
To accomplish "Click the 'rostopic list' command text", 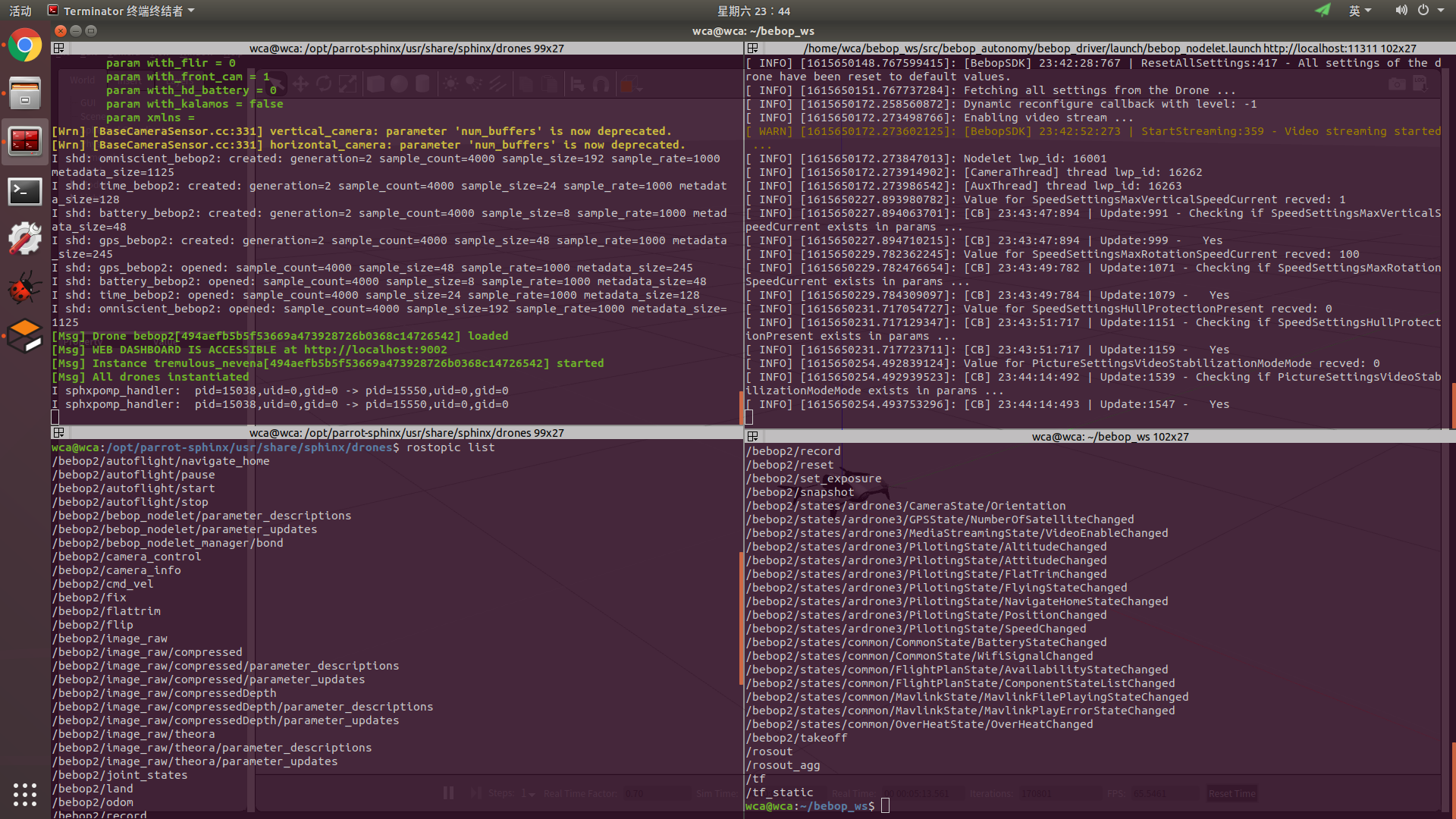I will coord(450,447).
